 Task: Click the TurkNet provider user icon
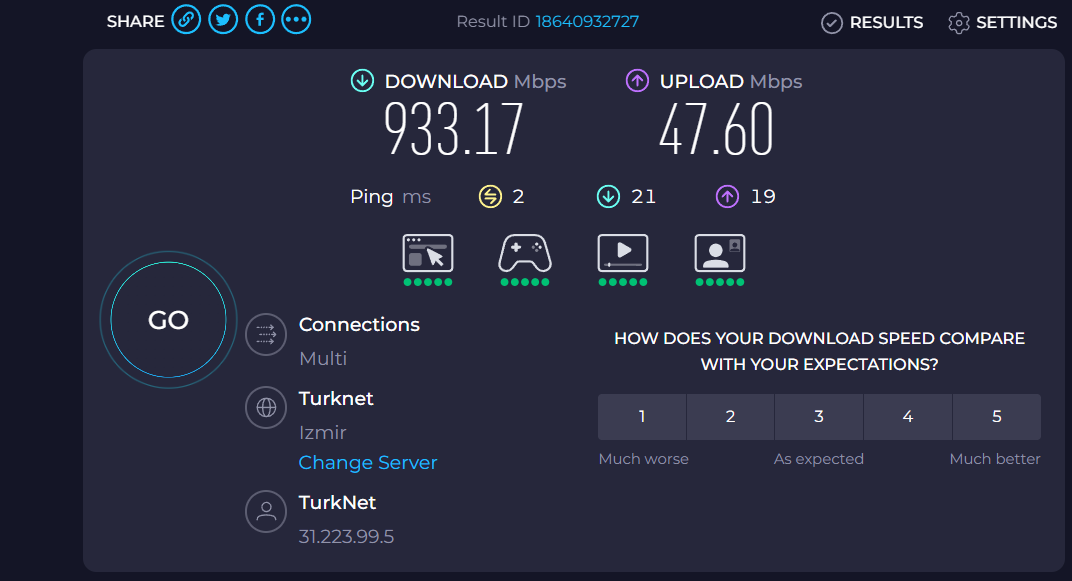click(x=266, y=511)
